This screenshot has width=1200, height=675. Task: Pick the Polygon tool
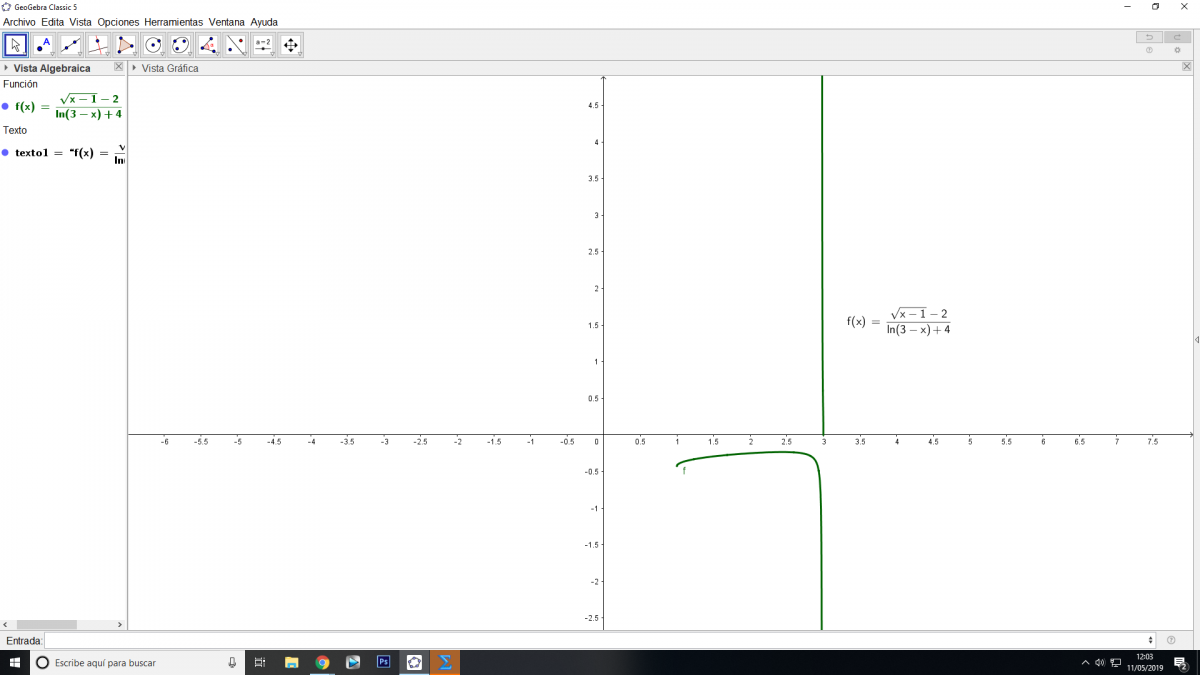(125, 45)
